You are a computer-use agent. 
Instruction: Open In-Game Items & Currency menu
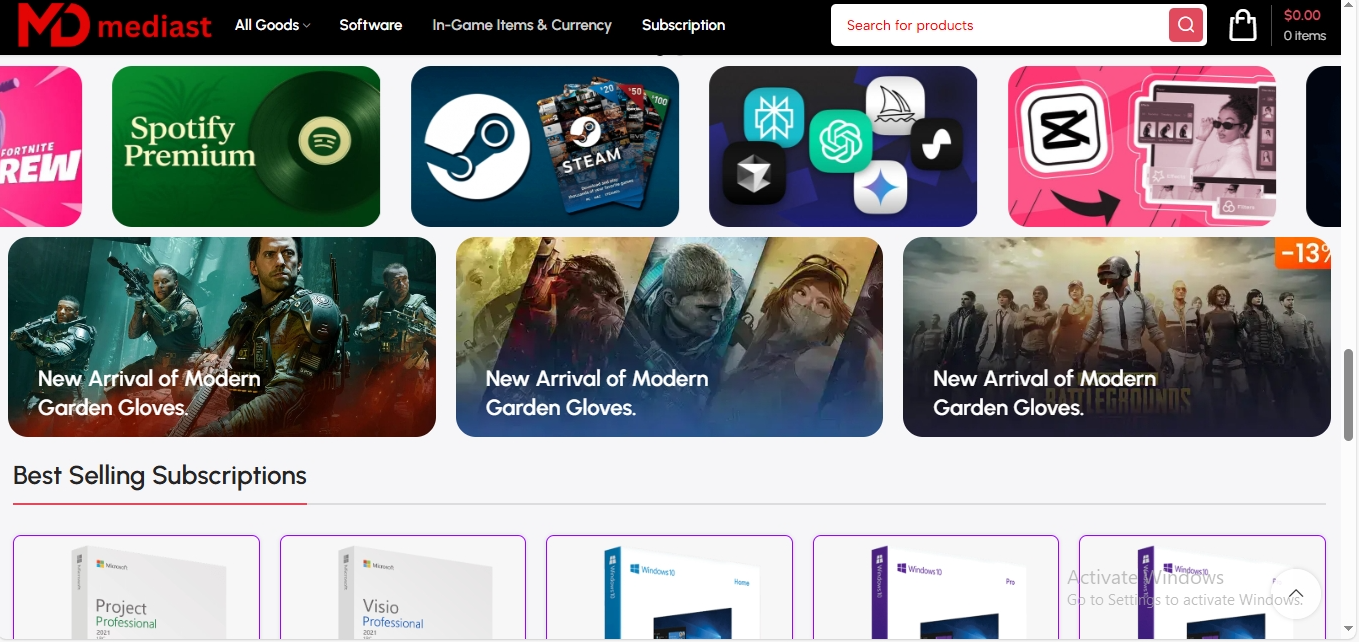coord(521,25)
